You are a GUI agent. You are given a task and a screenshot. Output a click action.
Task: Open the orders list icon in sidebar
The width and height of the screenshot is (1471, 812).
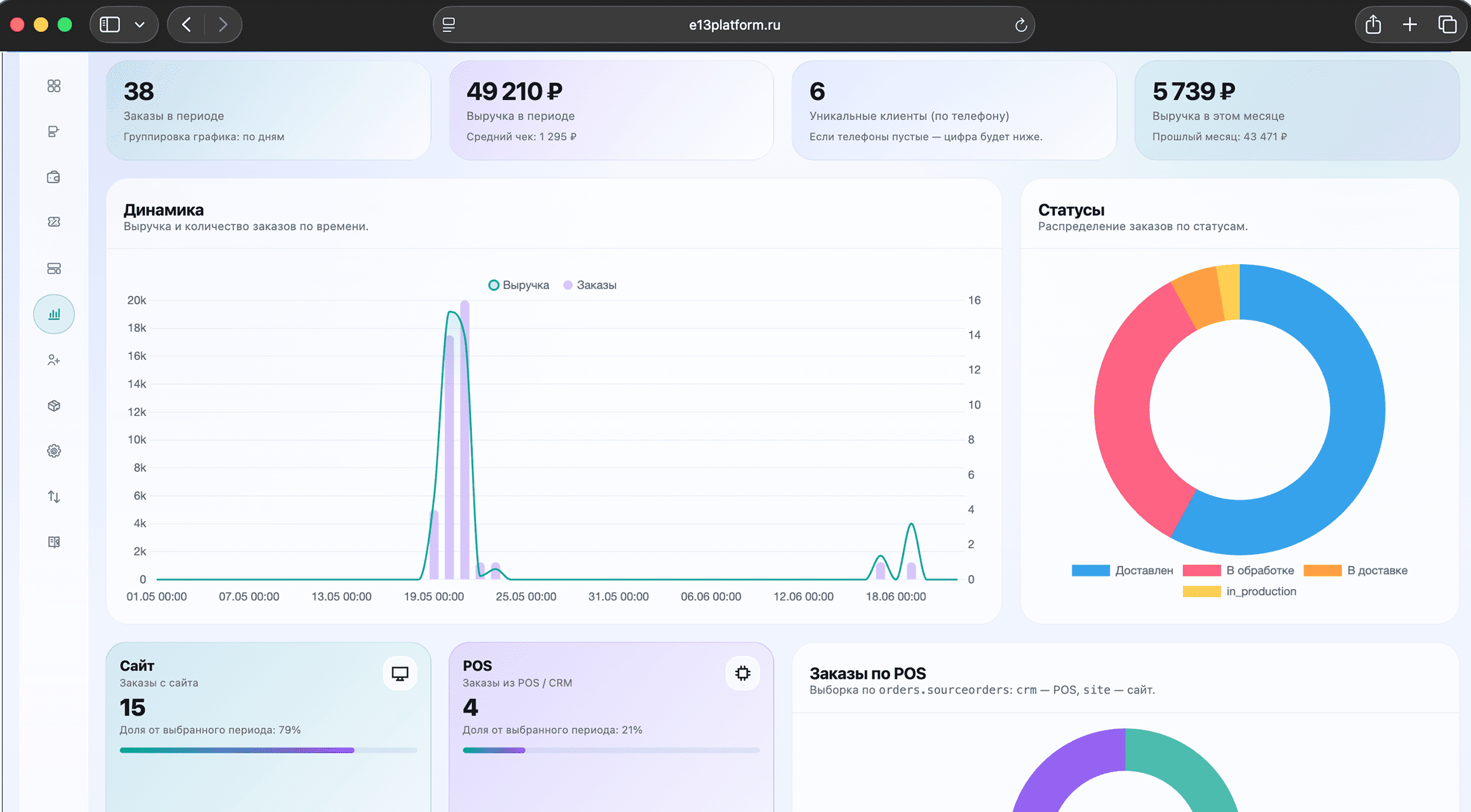click(54, 132)
